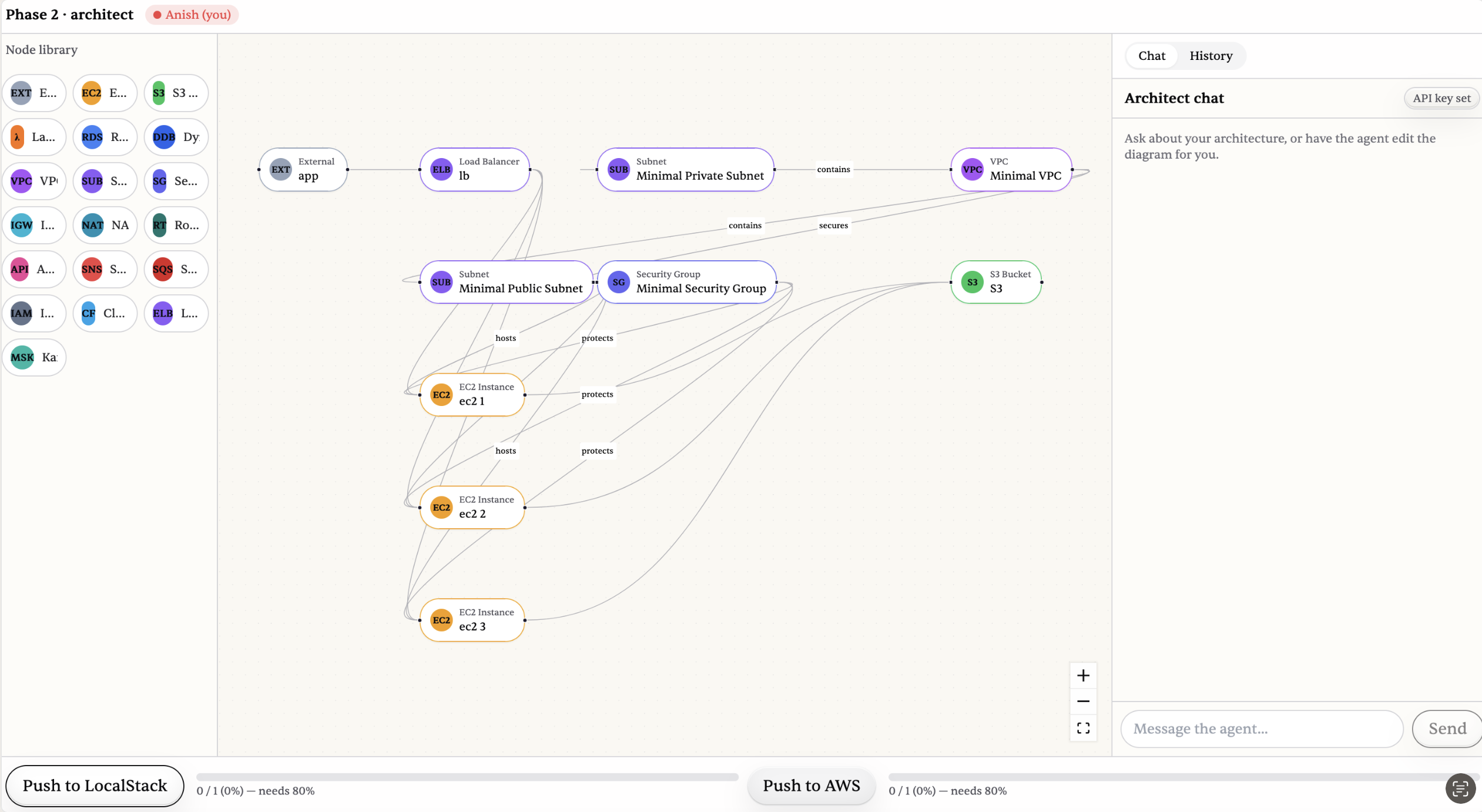Click the SQS node in library
Image resolution: width=1482 pixels, height=812 pixels.
176,269
